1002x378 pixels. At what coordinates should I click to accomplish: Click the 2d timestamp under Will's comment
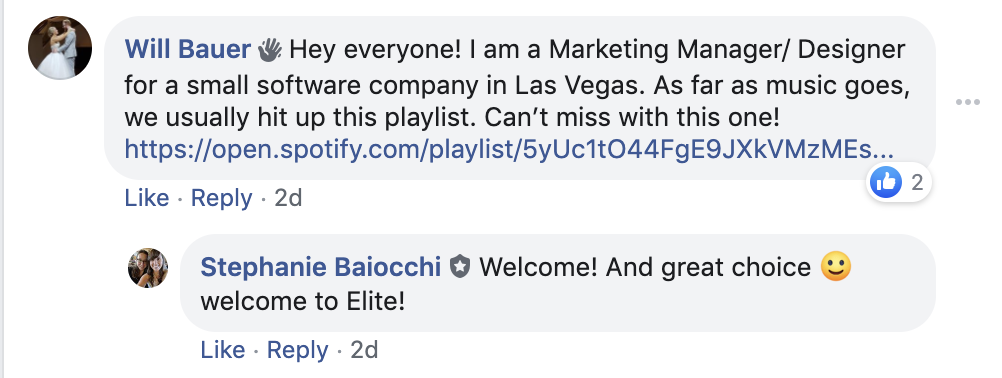click(288, 198)
